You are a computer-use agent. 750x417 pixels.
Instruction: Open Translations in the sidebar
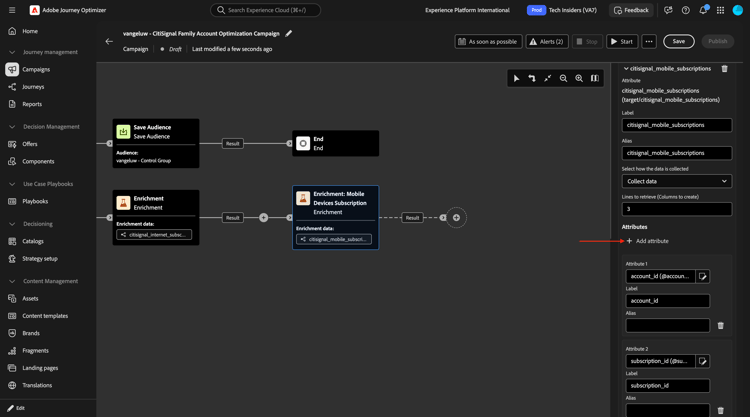(x=37, y=385)
